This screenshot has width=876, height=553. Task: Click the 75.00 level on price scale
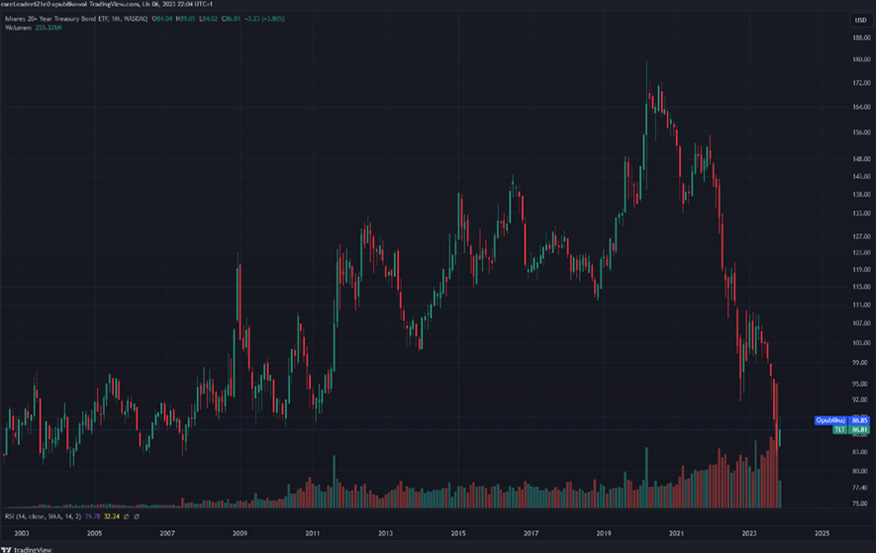click(x=859, y=503)
